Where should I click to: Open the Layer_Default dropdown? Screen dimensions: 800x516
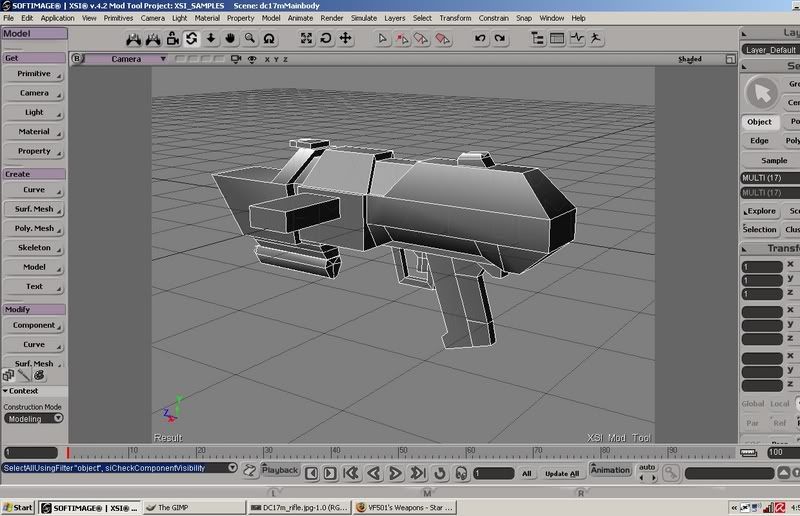(x=770, y=50)
